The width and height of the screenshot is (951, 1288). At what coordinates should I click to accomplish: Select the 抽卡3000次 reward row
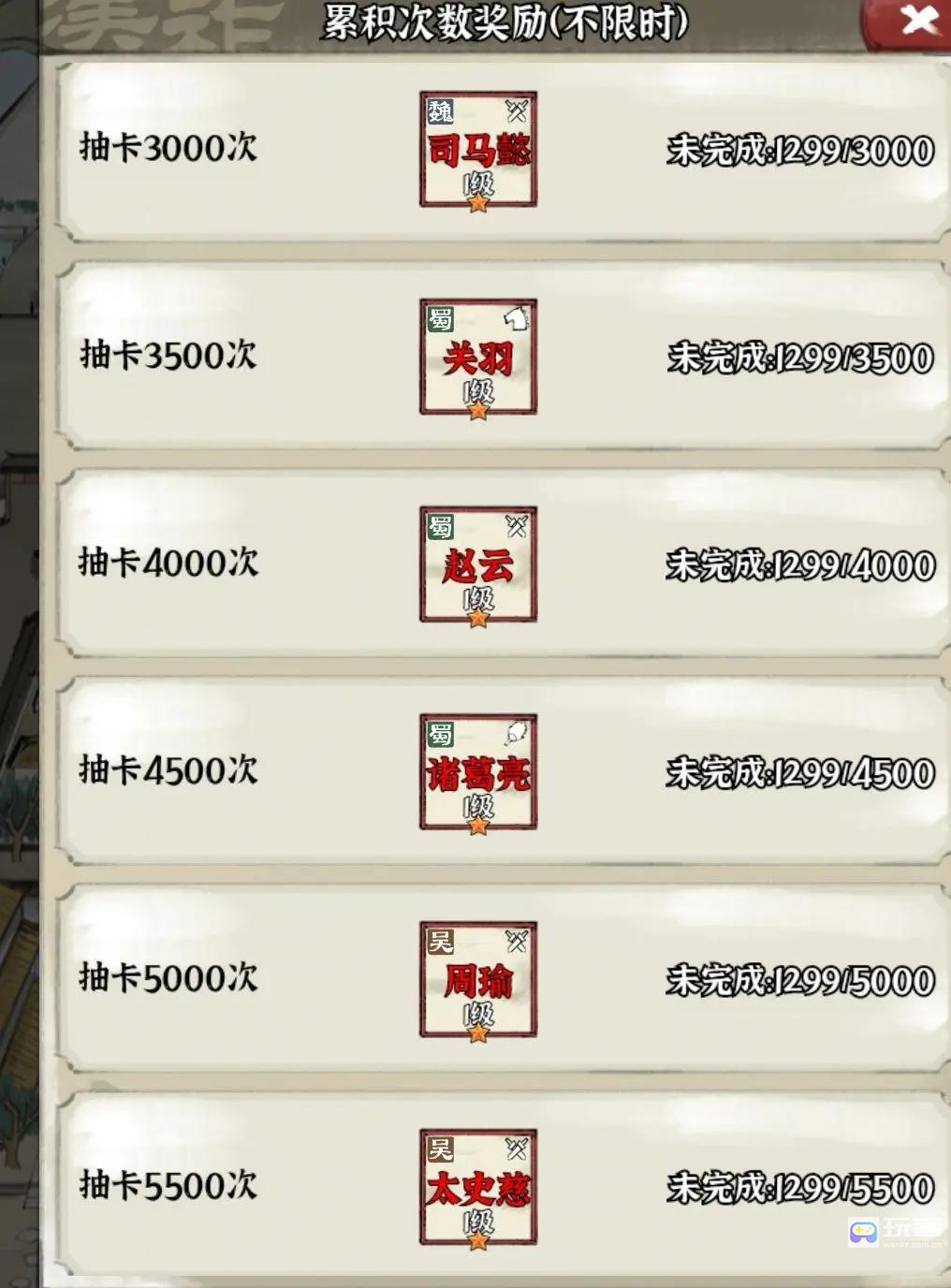501,150
